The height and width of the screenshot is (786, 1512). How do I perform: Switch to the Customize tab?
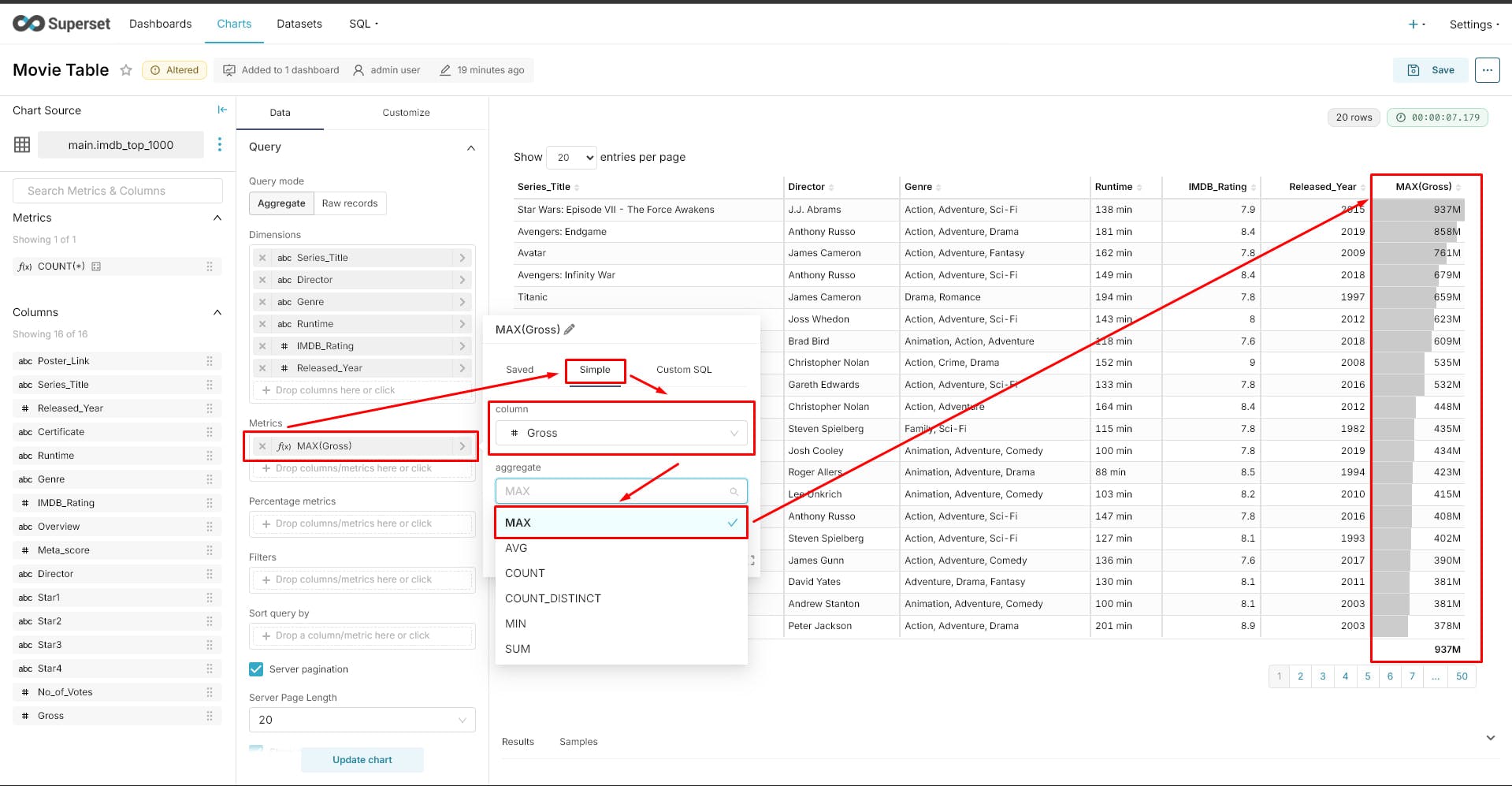click(406, 113)
